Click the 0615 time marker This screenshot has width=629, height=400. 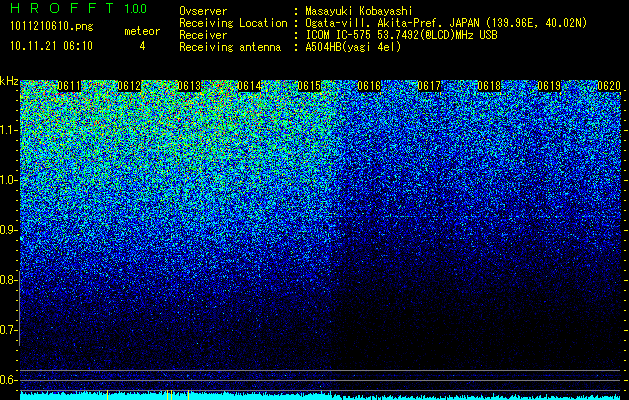[309, 86]
